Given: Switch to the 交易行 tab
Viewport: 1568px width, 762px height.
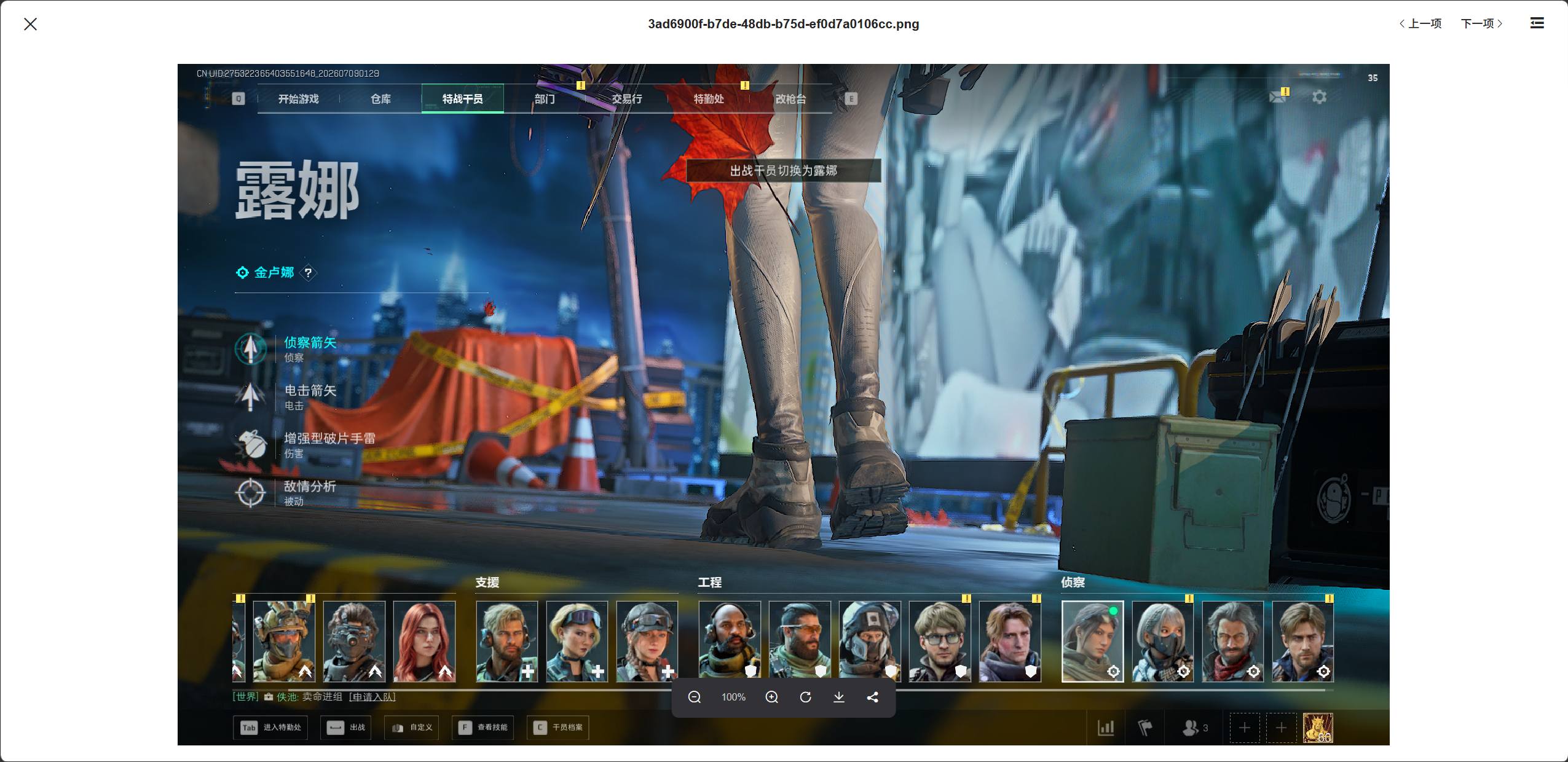Looking at the screenshot, I should pyautogui.click(x=626, y=99).
